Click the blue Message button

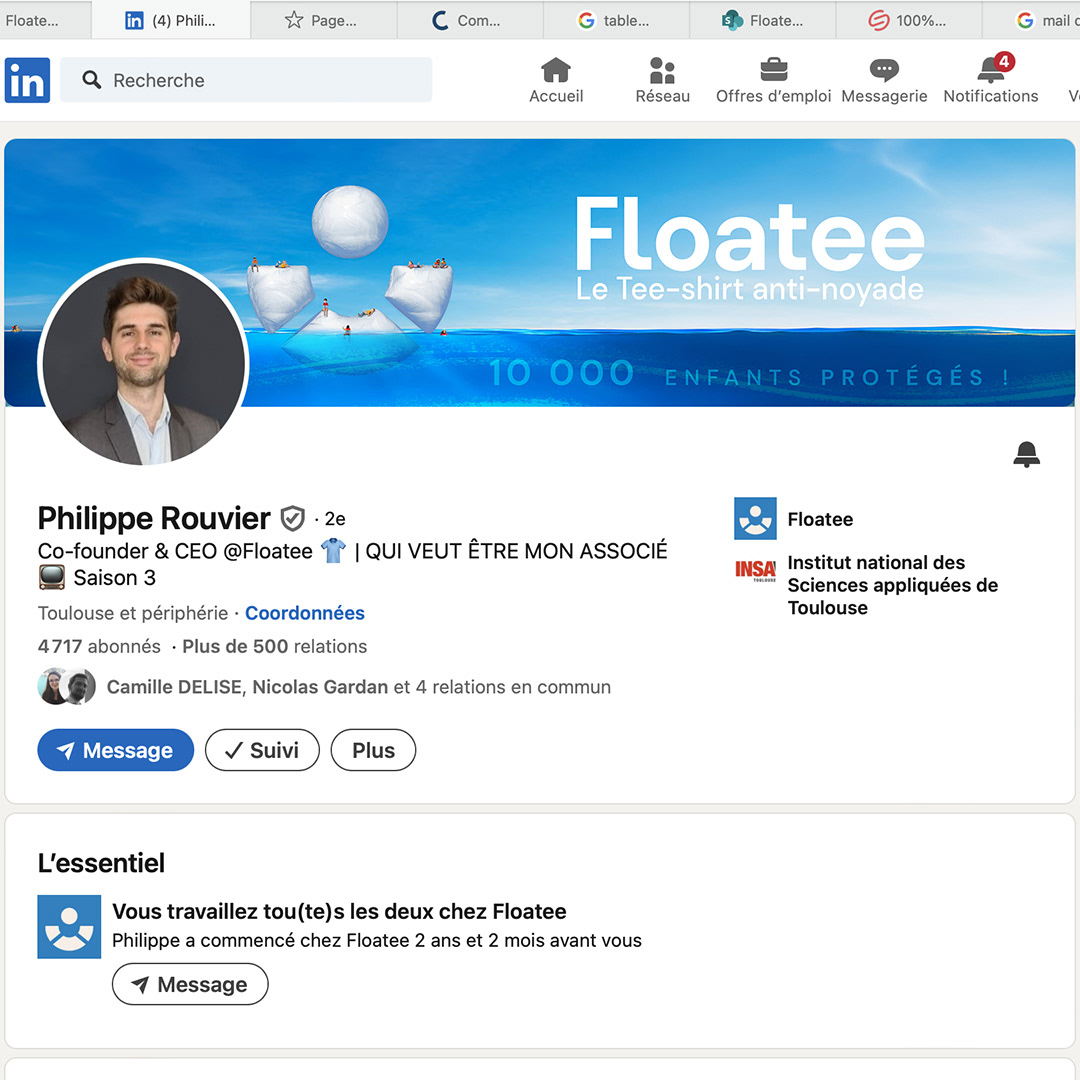(x=116, y=750)
